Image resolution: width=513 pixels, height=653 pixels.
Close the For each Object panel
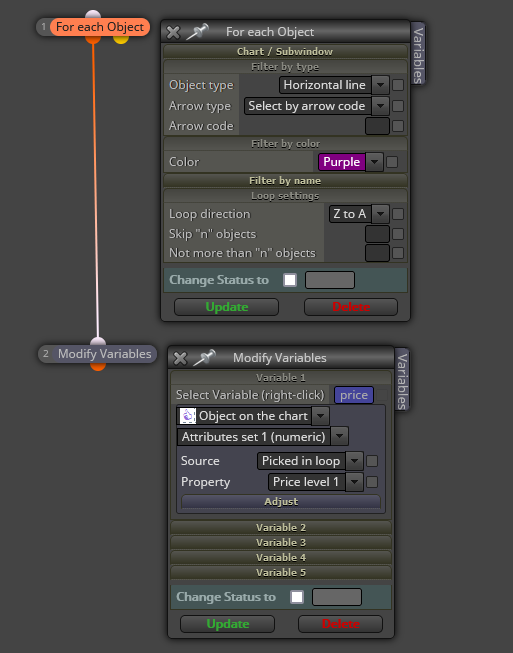[x=173, y=32]
